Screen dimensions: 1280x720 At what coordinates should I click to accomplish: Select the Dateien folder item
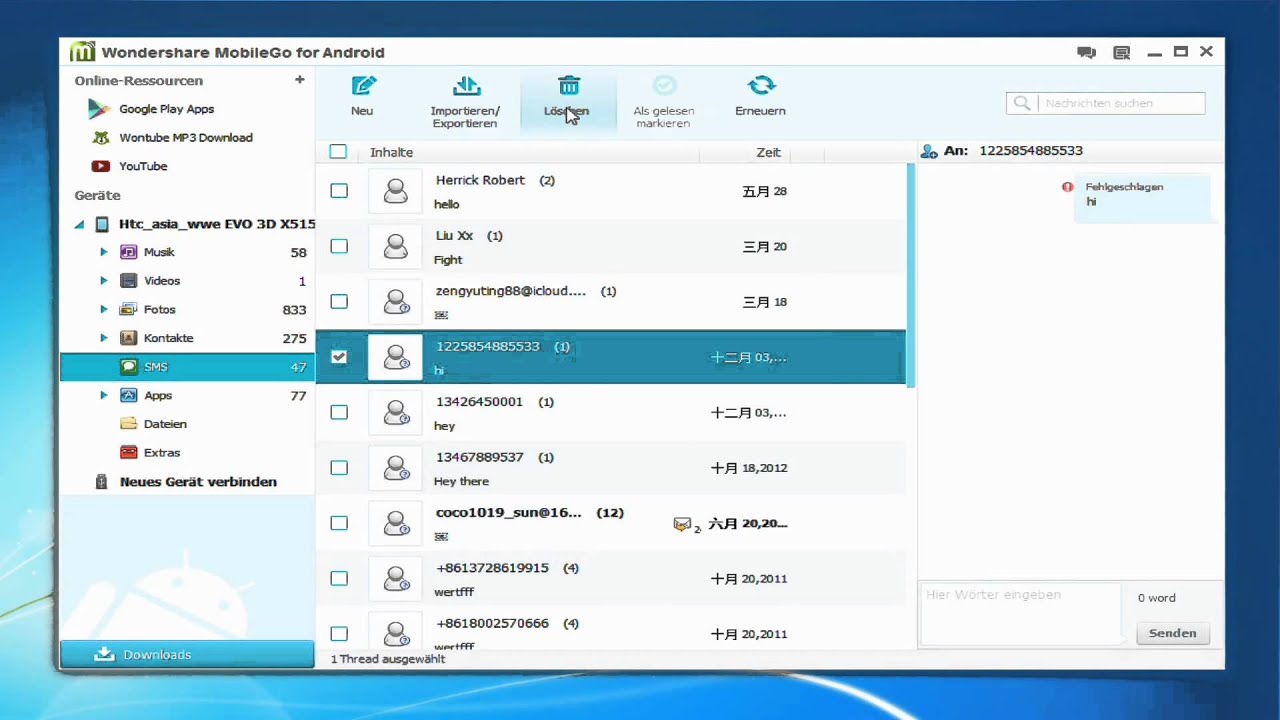pos(165,424)
